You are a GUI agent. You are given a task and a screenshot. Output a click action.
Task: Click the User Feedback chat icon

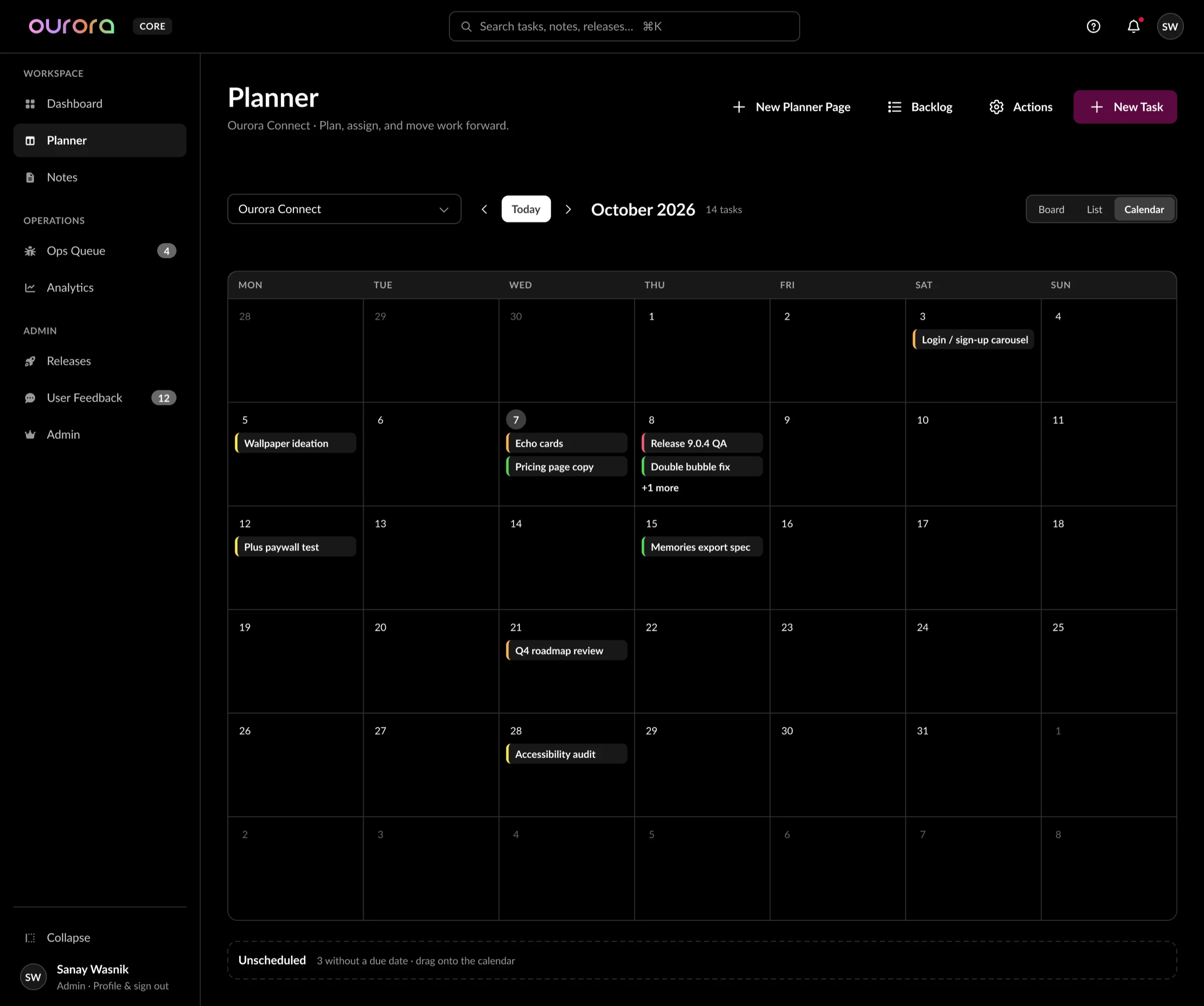click(31, 397)
